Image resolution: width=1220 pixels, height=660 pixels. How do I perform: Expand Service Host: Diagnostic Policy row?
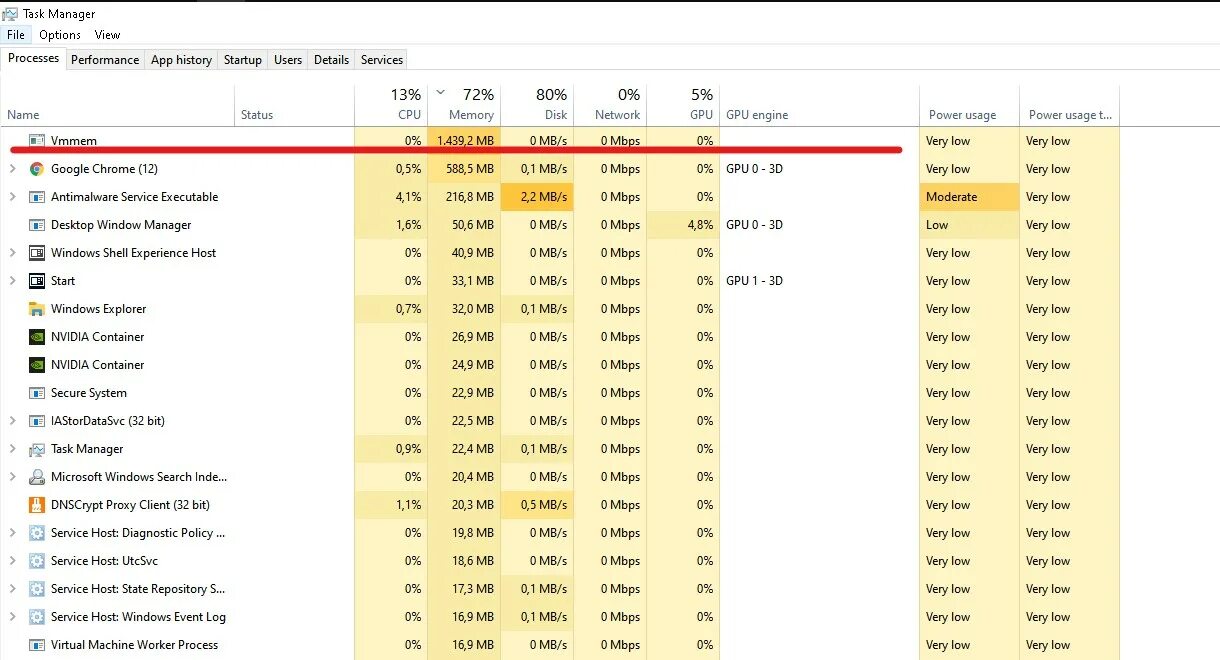pyautogui.click(x=12, y=533)
